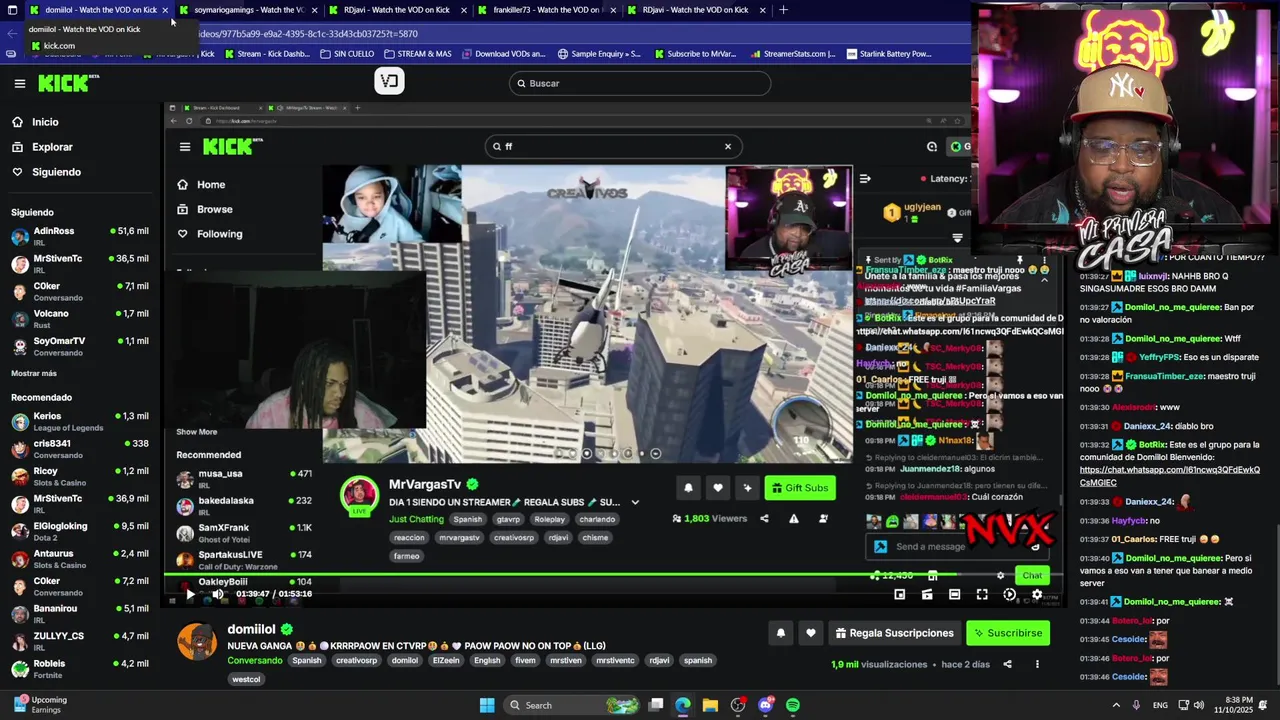
Task: Open the StreamerStats.com bookmark
Action: coord(792,54)
